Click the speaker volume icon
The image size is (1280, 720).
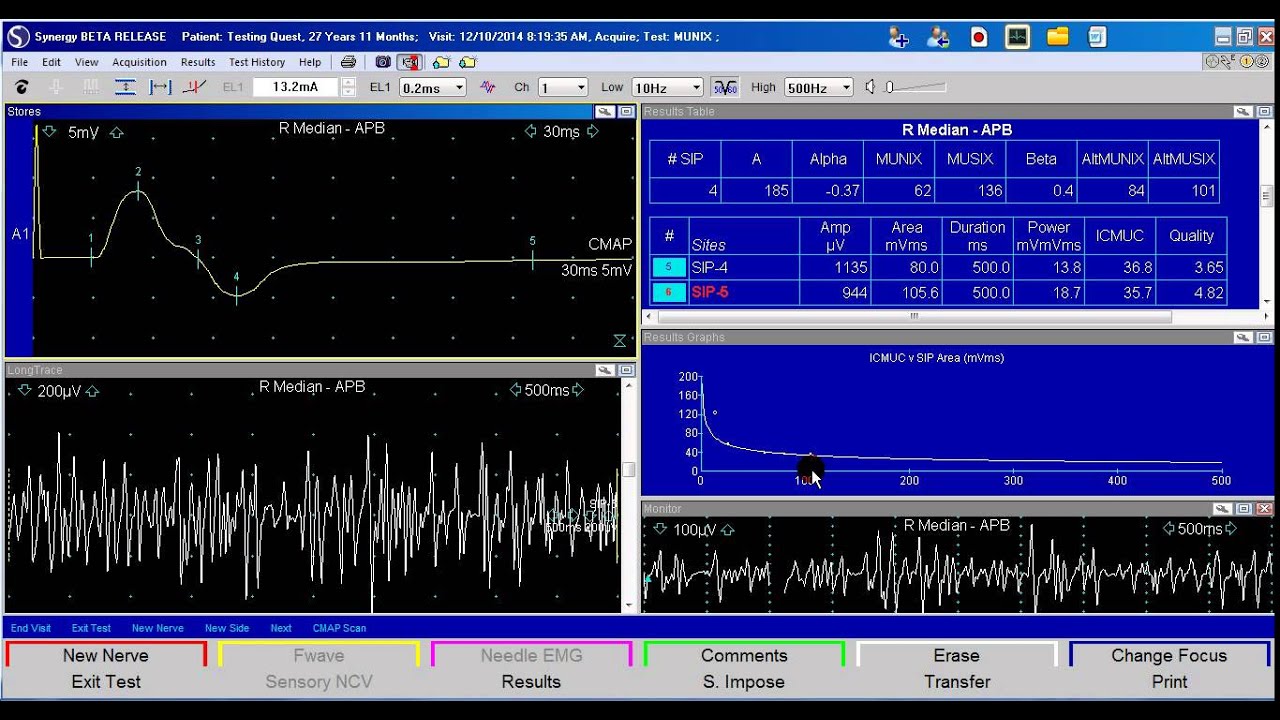(870, 87)
